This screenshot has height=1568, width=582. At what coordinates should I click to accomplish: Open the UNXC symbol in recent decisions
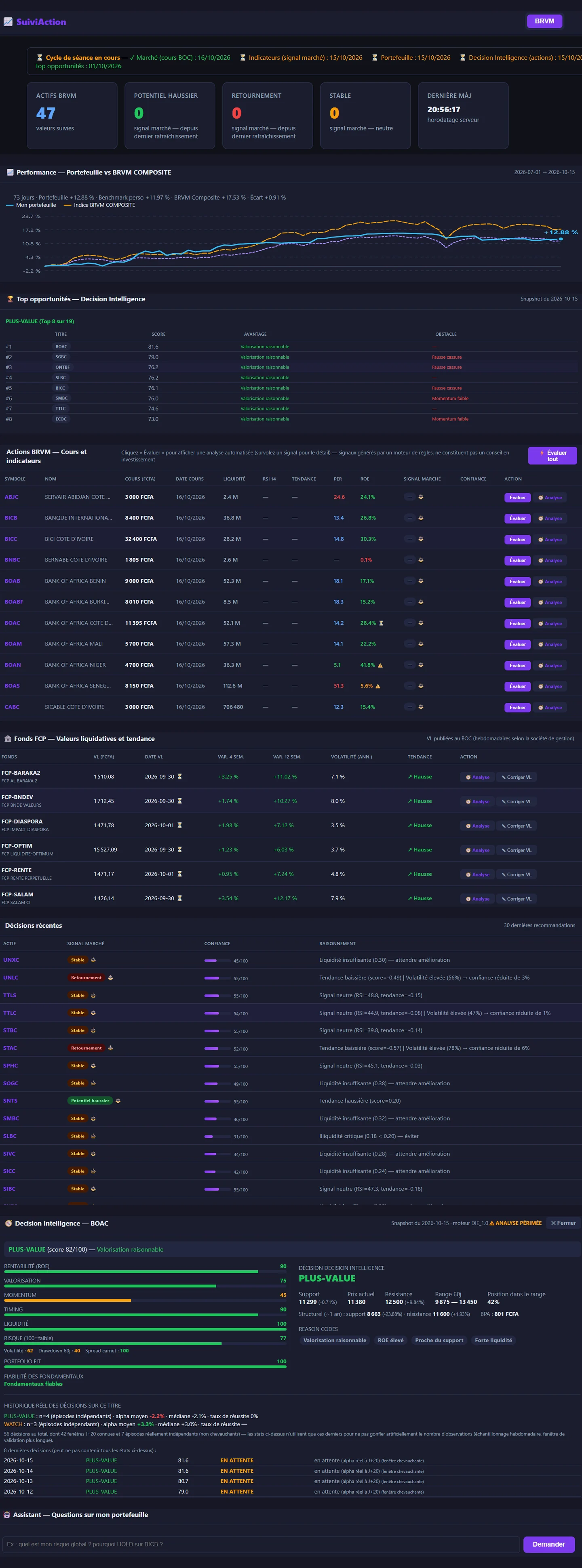click(x=11, y=960)
